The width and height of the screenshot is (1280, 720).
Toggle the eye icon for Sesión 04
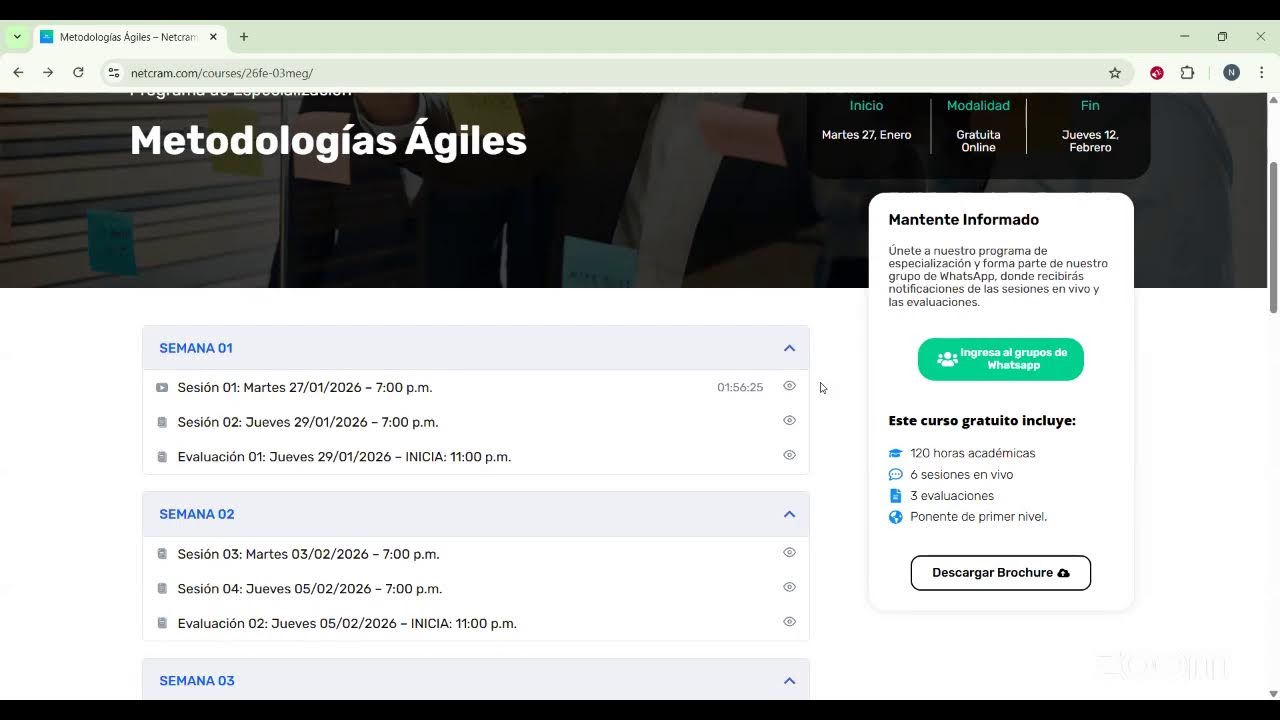[x=789, y=587]
